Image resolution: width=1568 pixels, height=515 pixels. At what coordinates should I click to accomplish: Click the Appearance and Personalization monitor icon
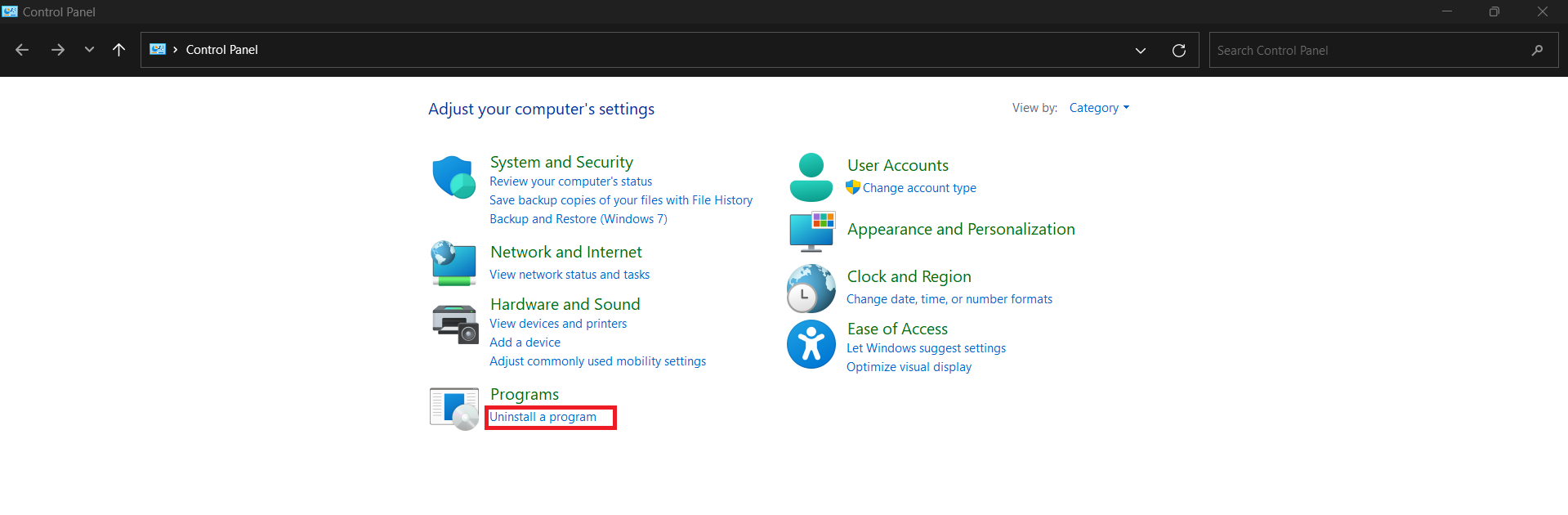pyautogui.click(x=812, y=231)
